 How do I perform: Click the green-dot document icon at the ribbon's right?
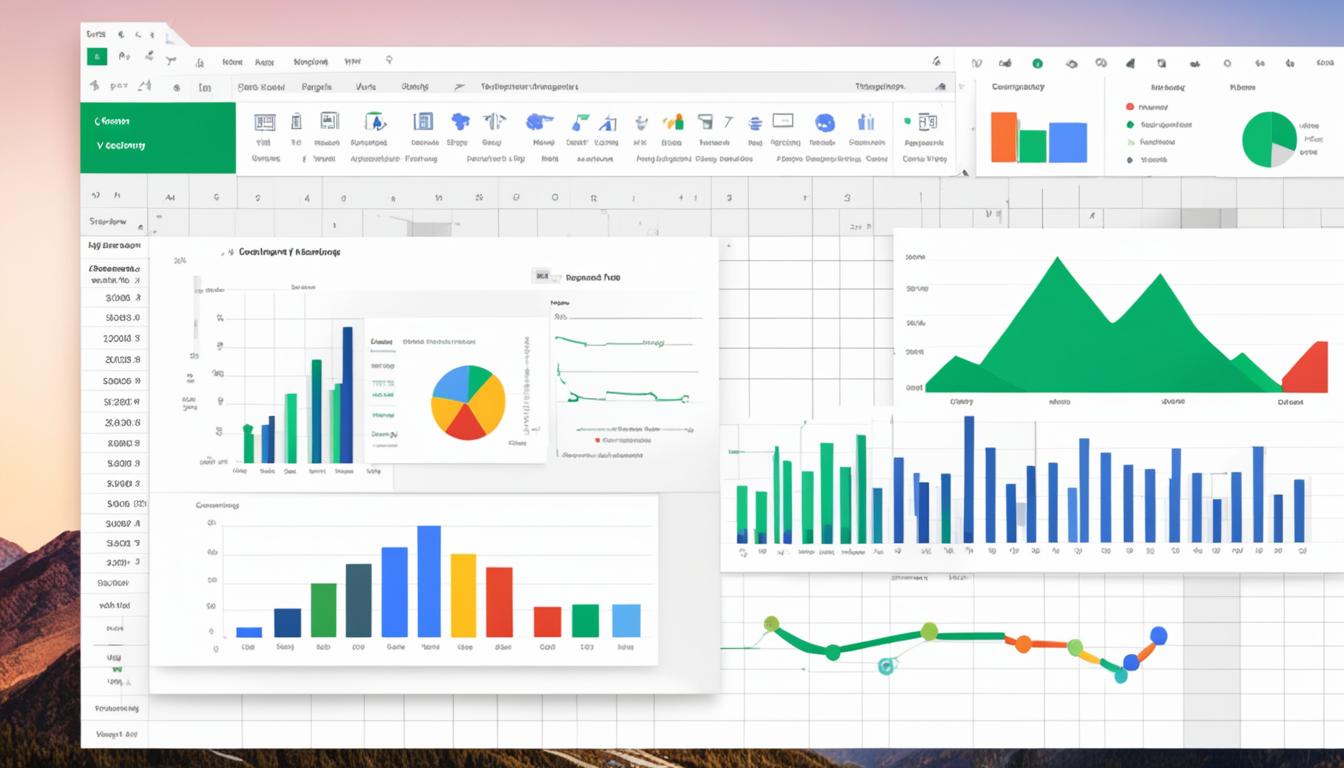pos(922,122)
